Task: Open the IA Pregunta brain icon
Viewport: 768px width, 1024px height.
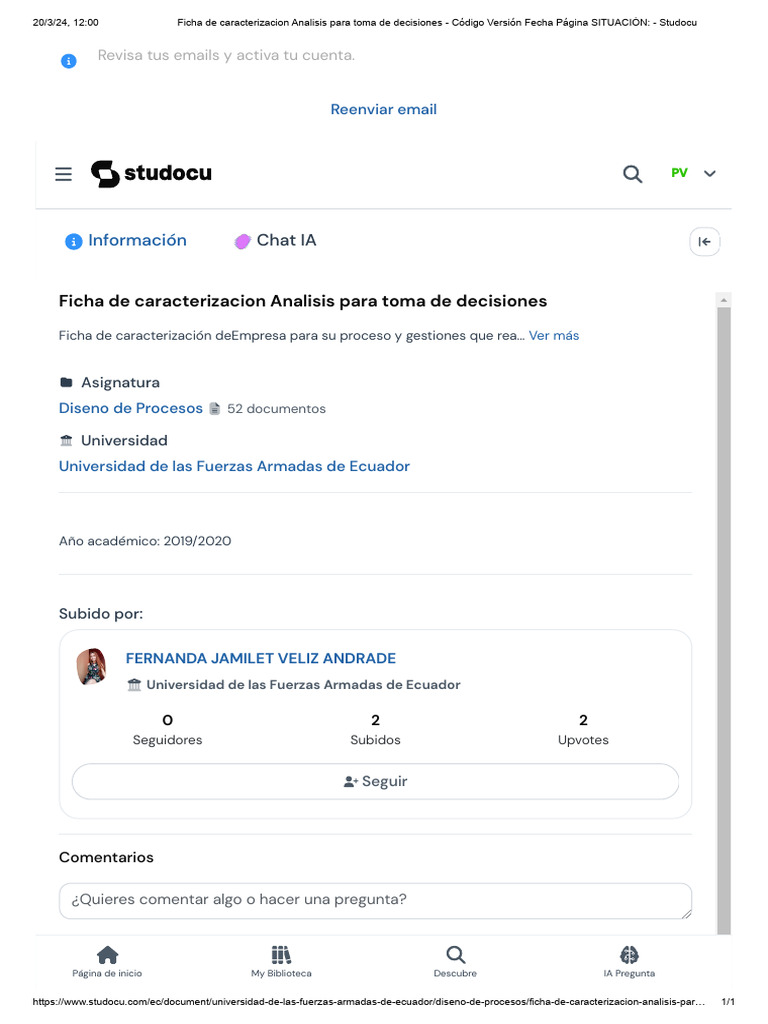Action: [x=629, y=955]
